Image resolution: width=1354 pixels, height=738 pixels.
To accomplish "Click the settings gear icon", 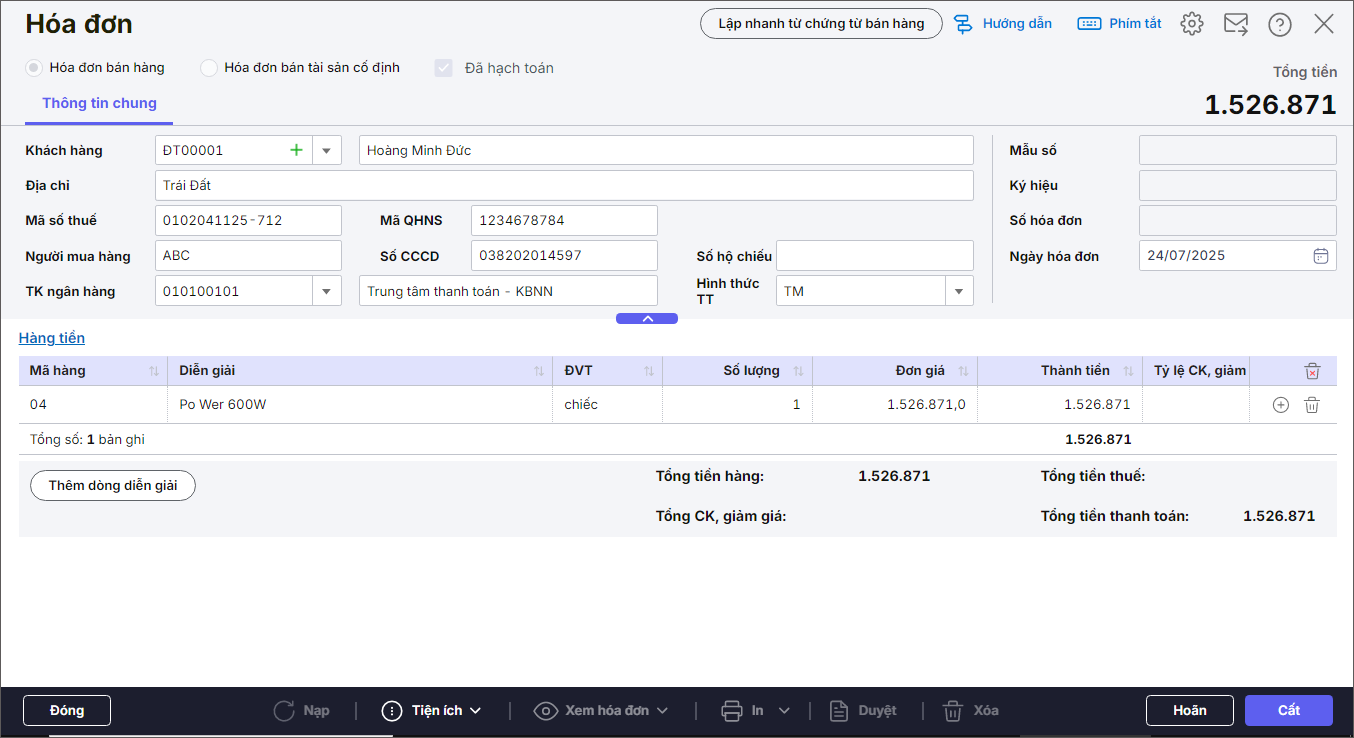I will tap(1191, 24).
